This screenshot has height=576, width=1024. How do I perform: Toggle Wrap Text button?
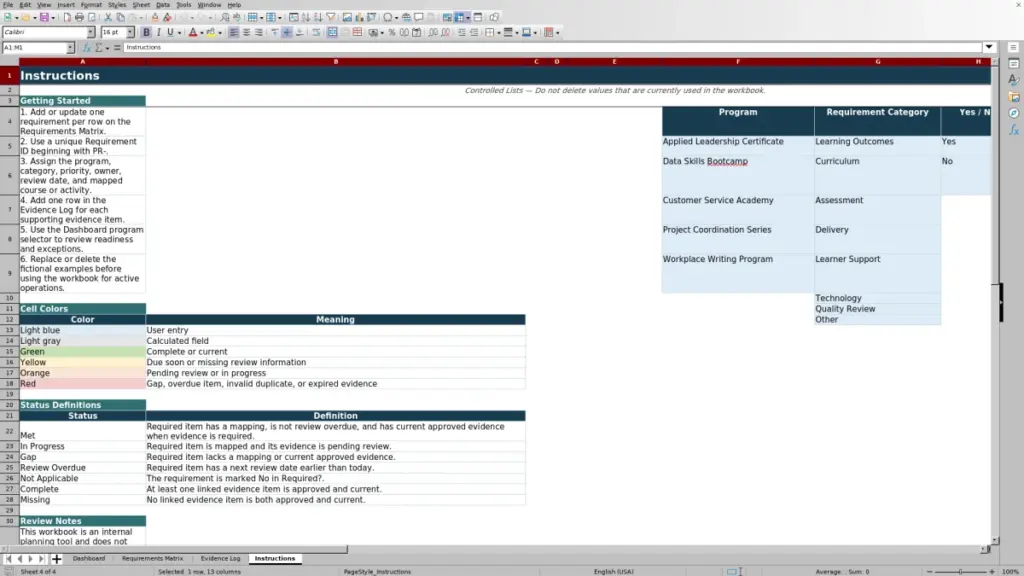pos(316,32)
